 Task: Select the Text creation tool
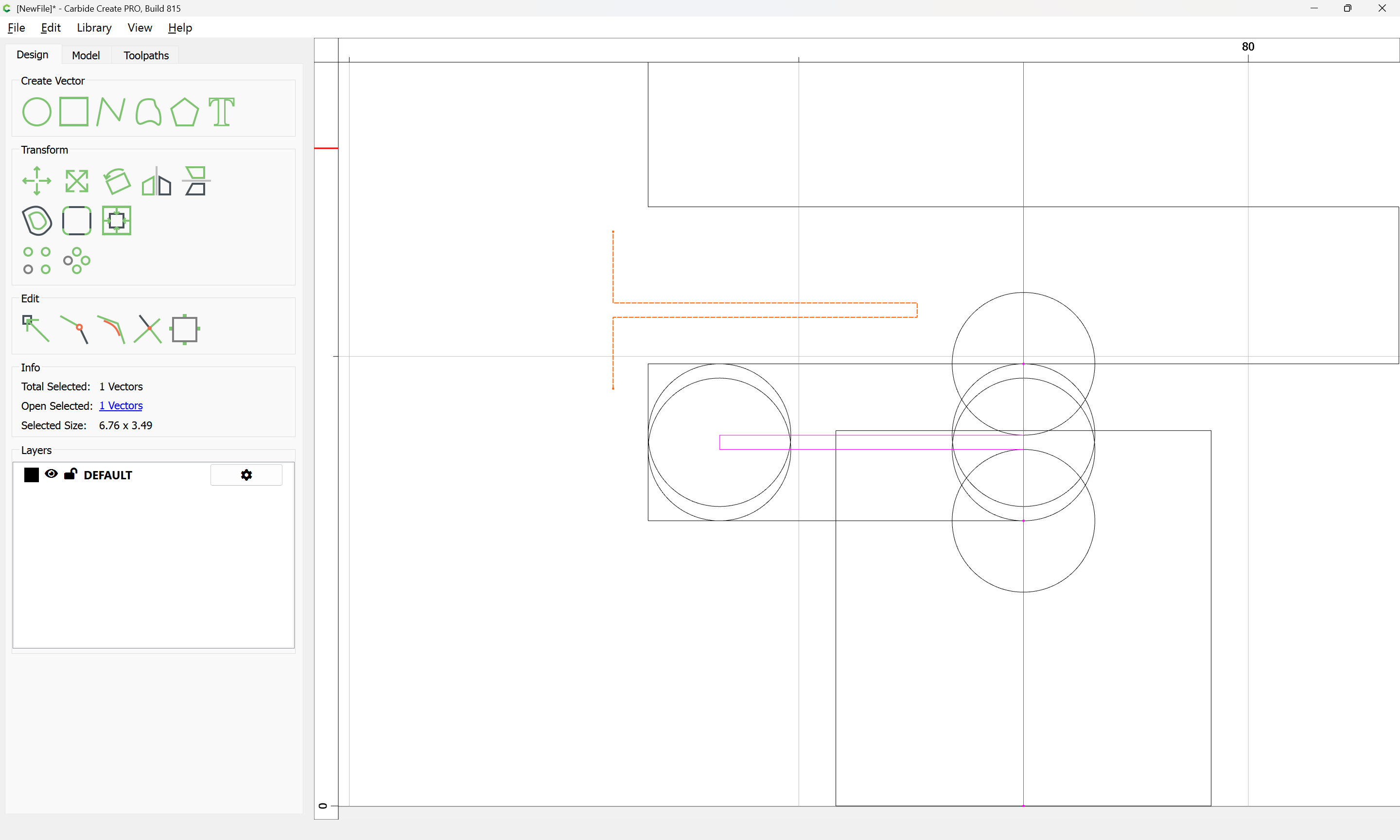(221, 111)
